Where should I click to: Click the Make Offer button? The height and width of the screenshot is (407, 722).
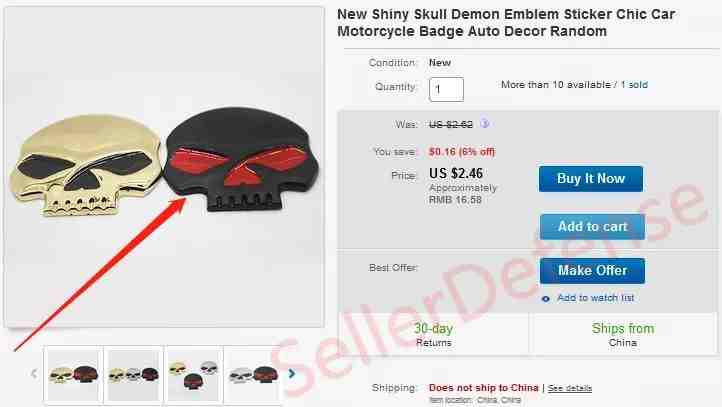(x=592, y=270)
